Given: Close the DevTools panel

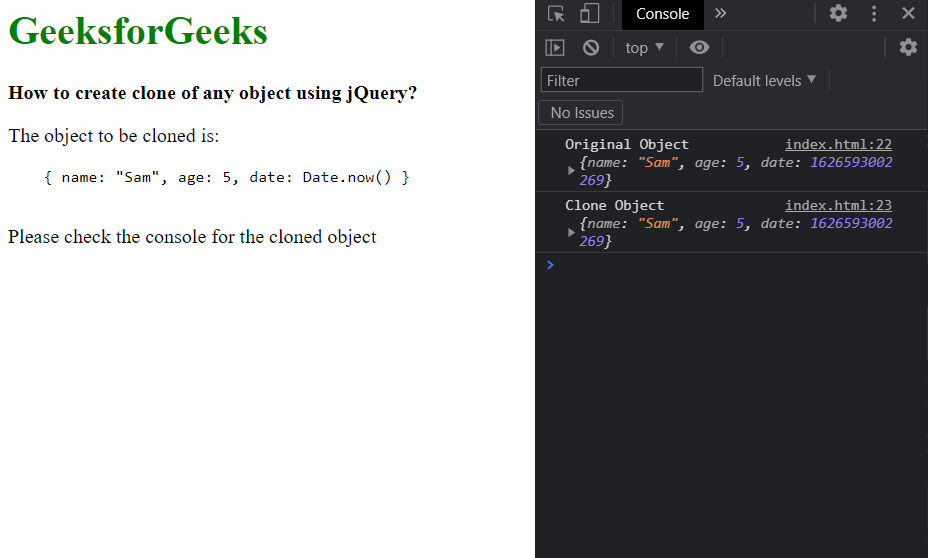Looking at the screenshot, I should (x=908, y=14).
